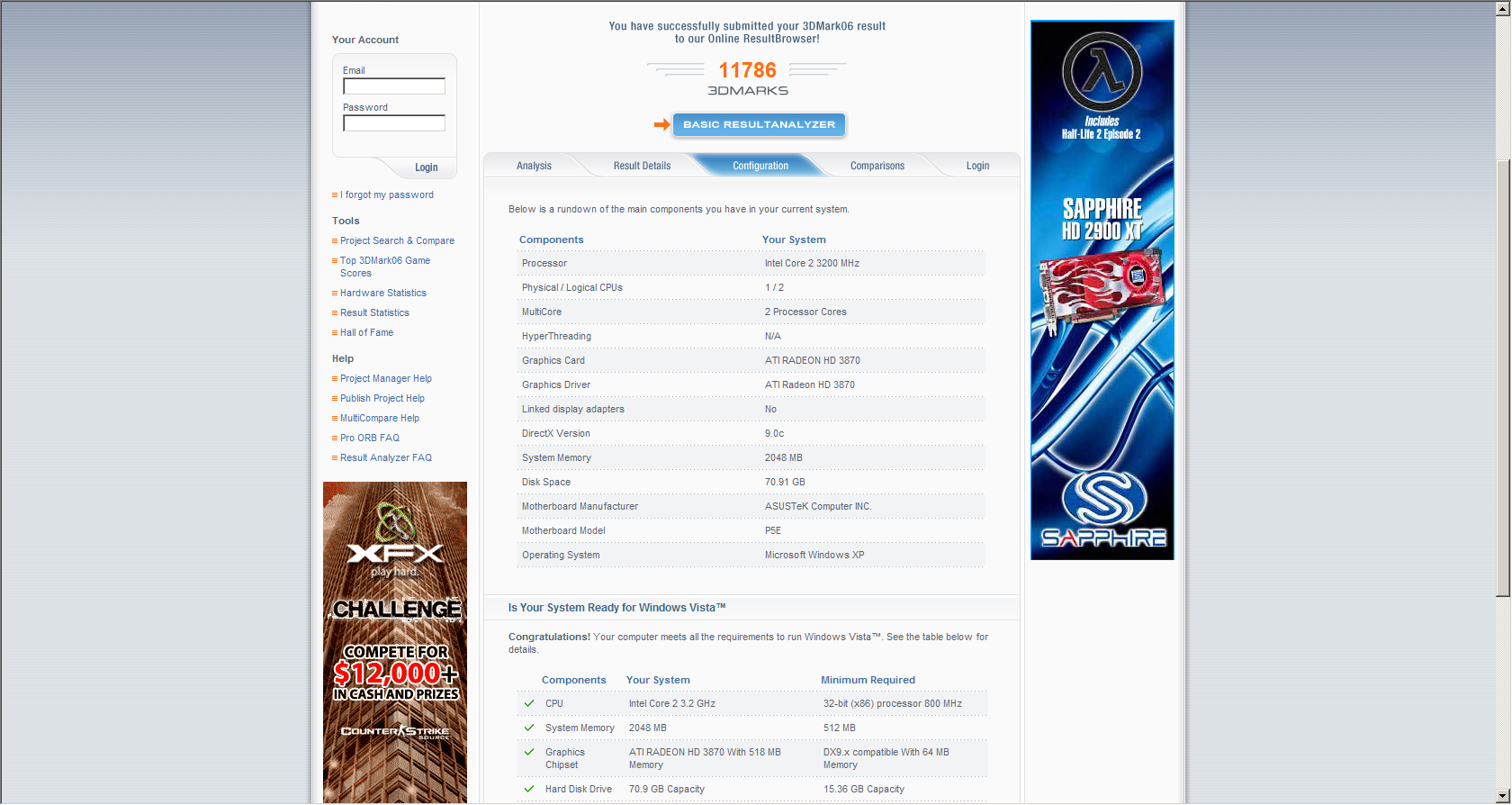Open Project Manager Help link

pos(386,378)
